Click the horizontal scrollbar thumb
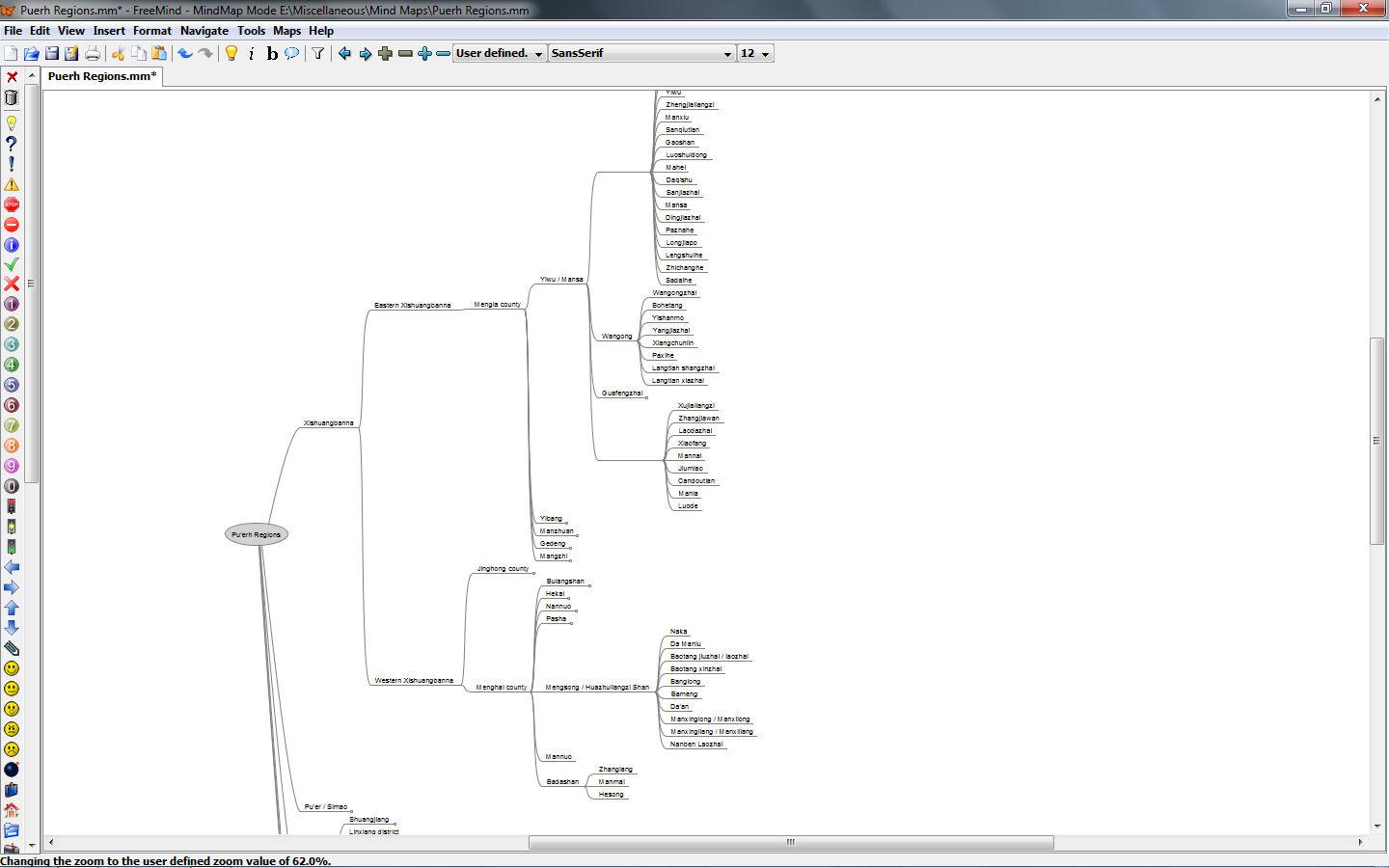Image resolution: width=1389 pixels, height=868 pixels. [791, 842]
